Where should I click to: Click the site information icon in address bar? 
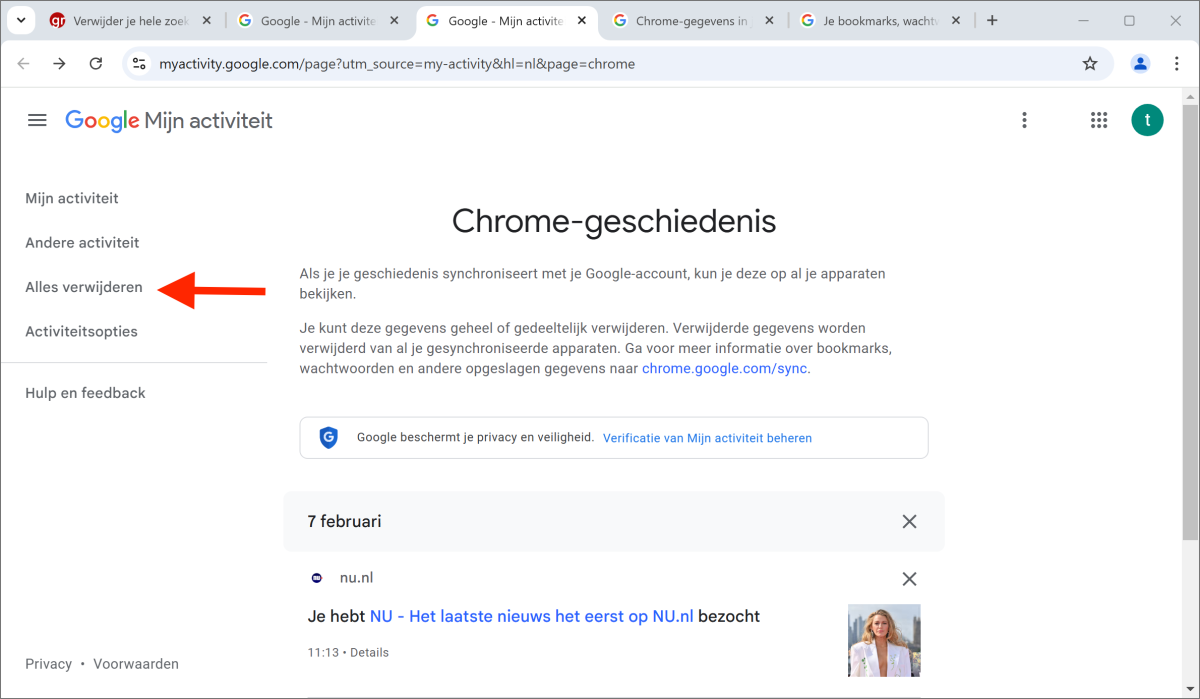tap(140, 64)
